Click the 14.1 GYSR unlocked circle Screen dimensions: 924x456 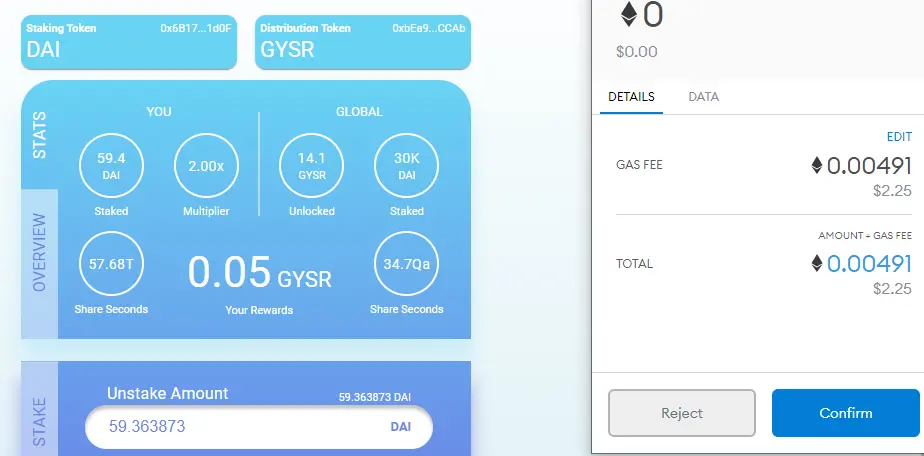tap(312, 166)
